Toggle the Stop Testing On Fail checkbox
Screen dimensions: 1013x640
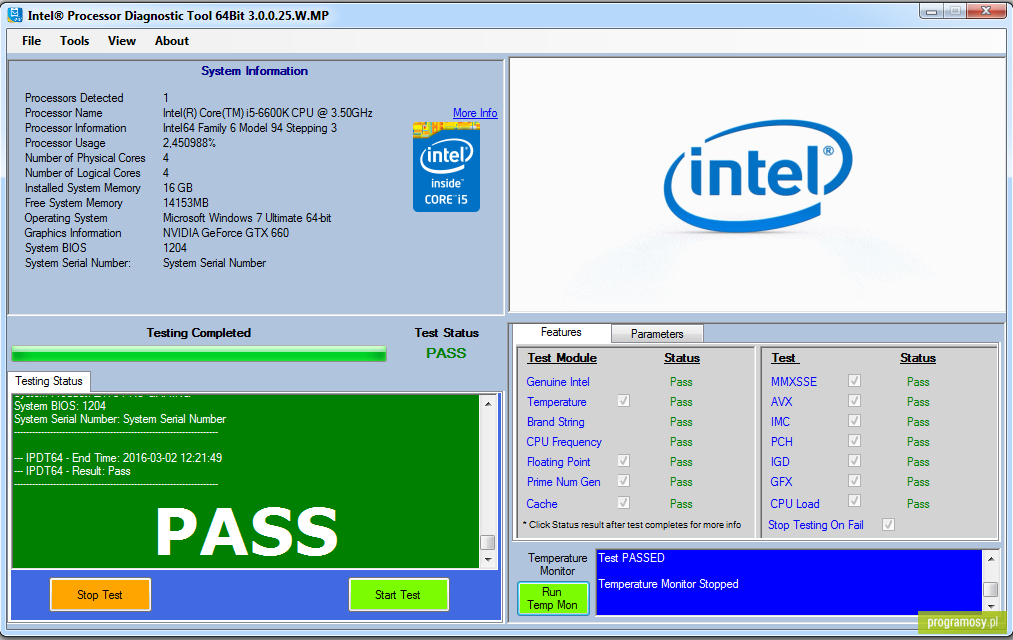(888, 524)
